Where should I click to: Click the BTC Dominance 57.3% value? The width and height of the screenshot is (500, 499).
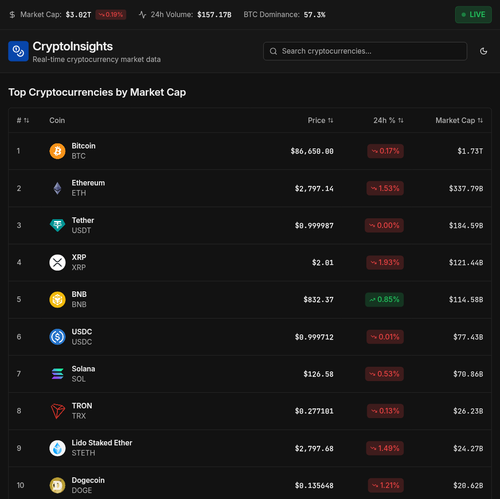coord(314,15)
